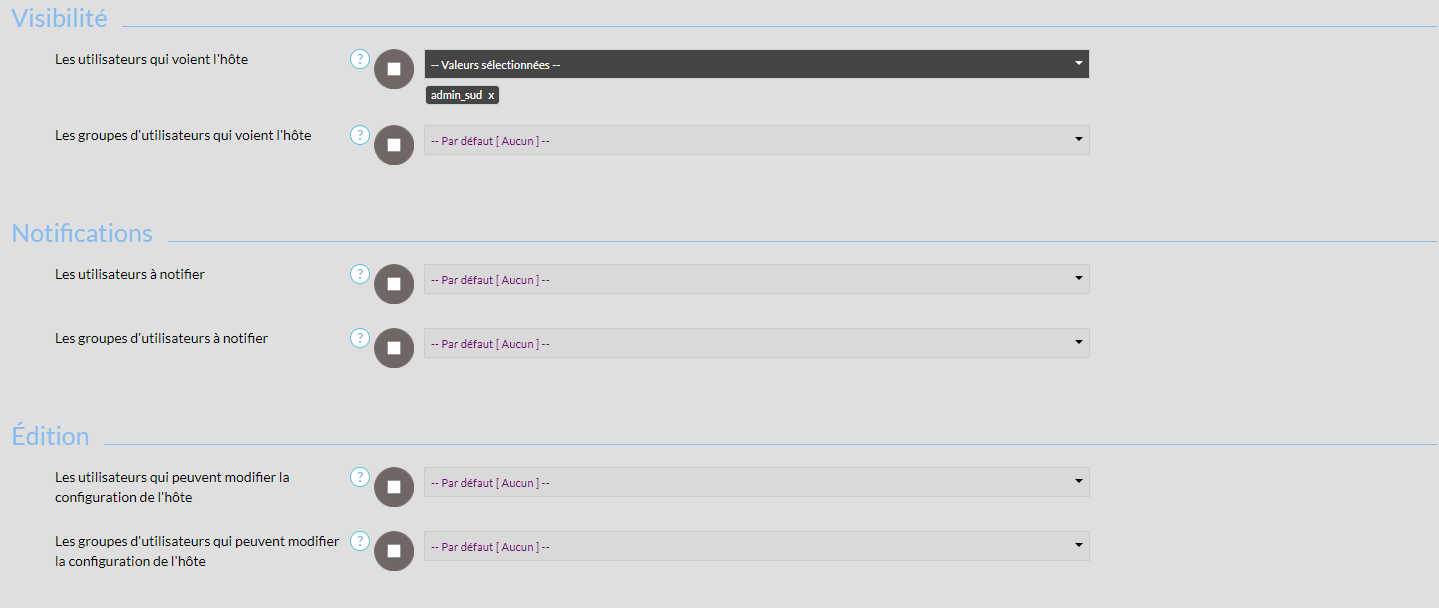Click help icon for users who see host
The width and height of the screenshot is (1439, 608).
360,59
